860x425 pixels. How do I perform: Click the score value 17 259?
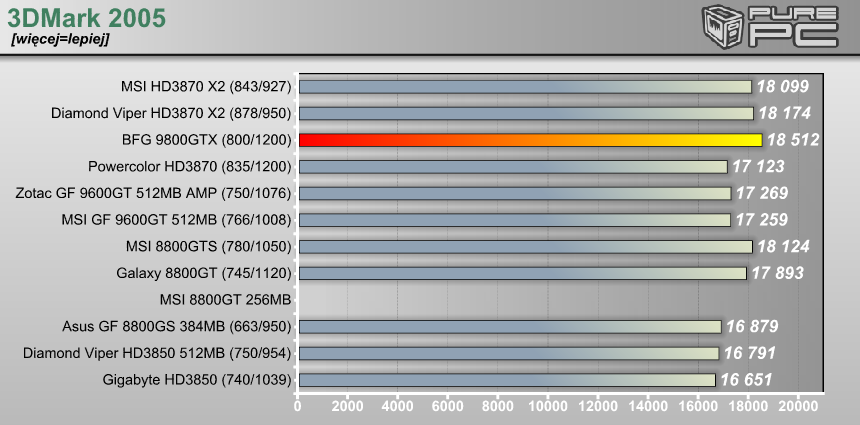[761, 220]
